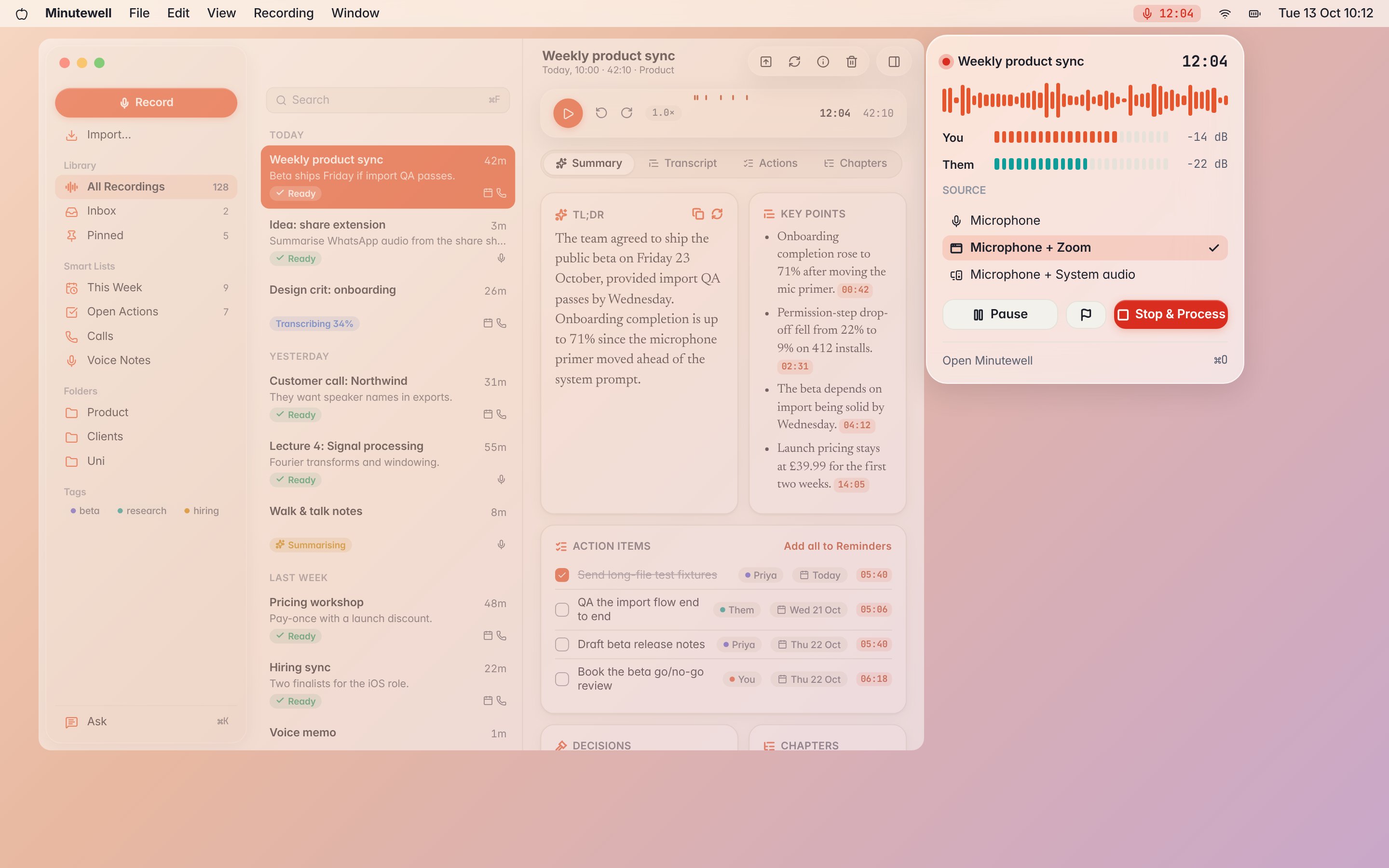Switch to the Transcript tab
This screenshot has width=1389, height=868.
(682, 163)
